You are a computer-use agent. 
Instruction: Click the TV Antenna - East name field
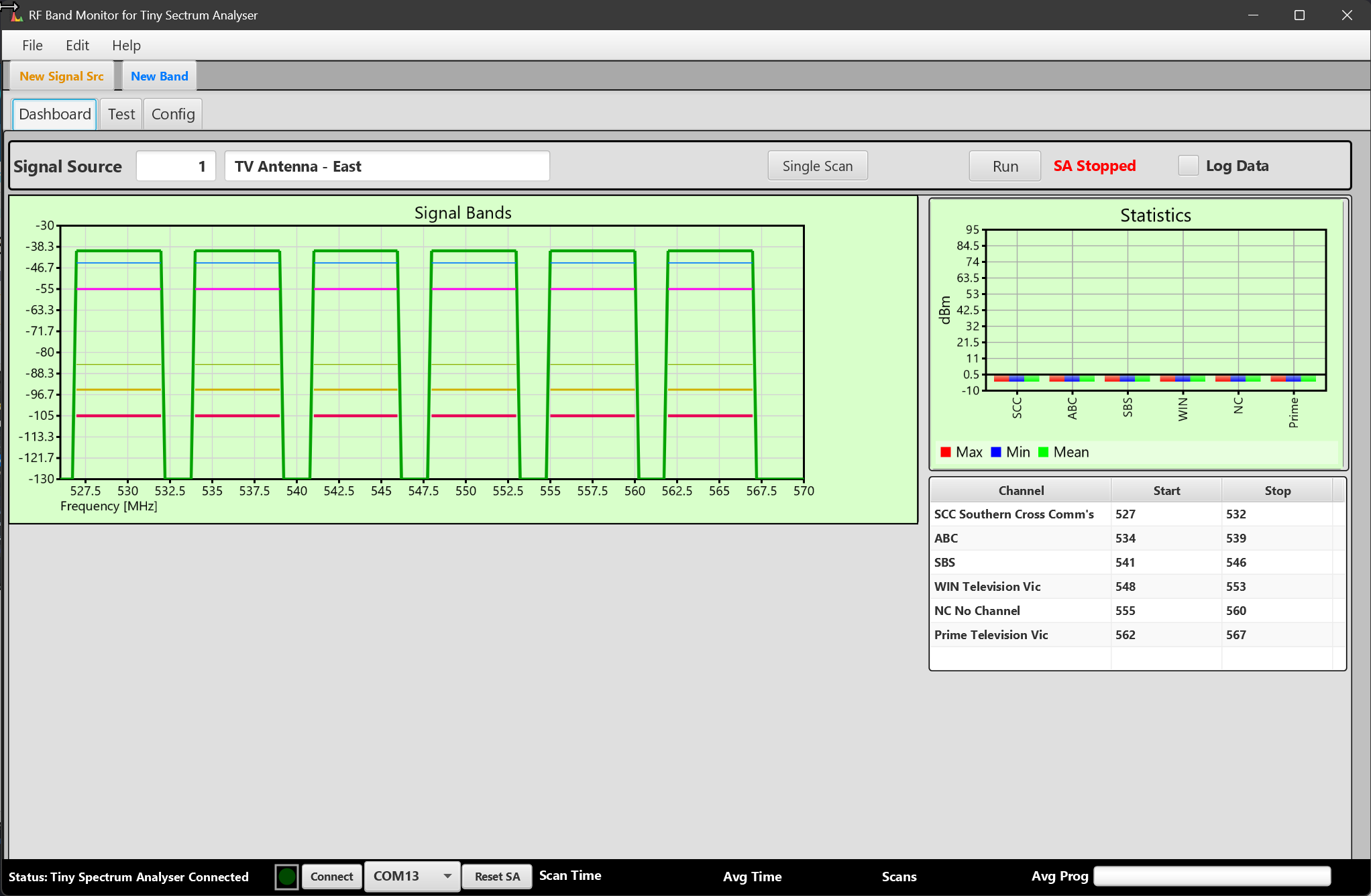coord(387,166)
